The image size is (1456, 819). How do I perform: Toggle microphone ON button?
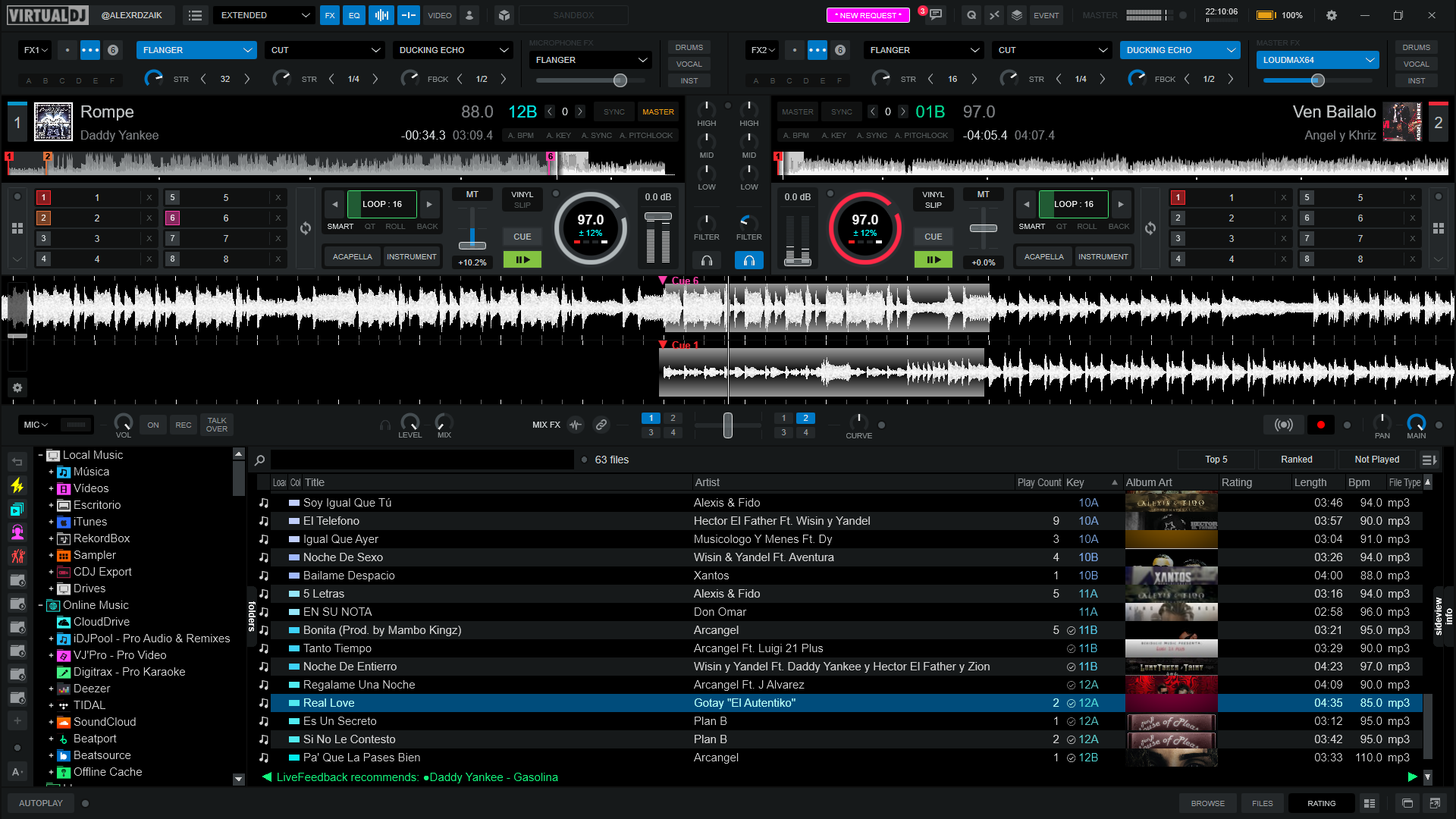[x=153, y=425]
